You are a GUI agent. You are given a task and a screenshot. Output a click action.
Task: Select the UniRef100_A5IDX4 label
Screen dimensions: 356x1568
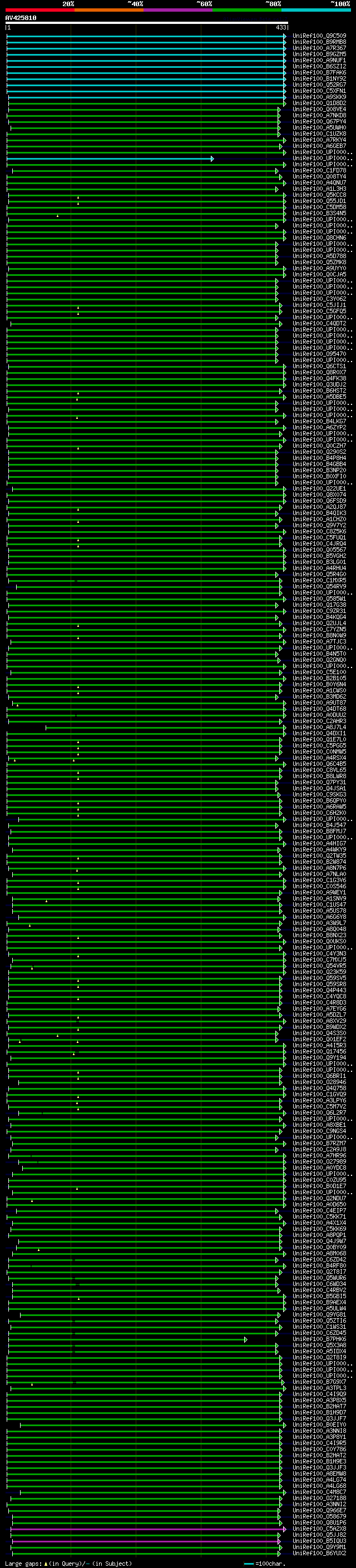(319, 1351)
